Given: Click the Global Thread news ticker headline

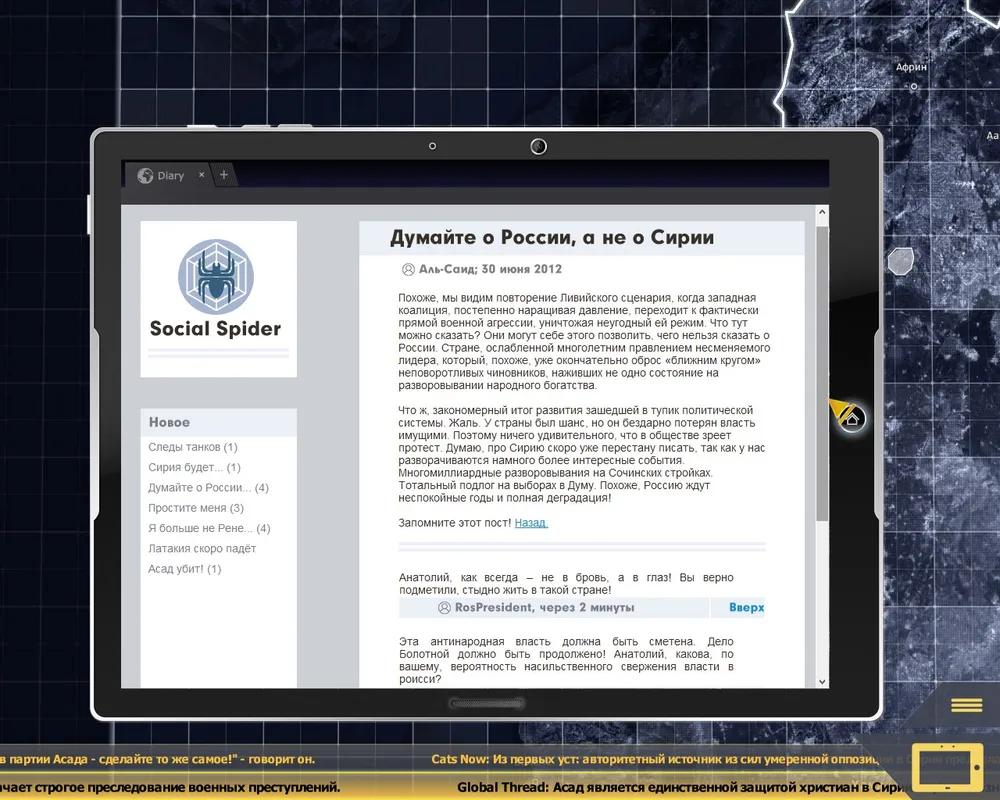Looking at the screenshot, I should [682, 787].
